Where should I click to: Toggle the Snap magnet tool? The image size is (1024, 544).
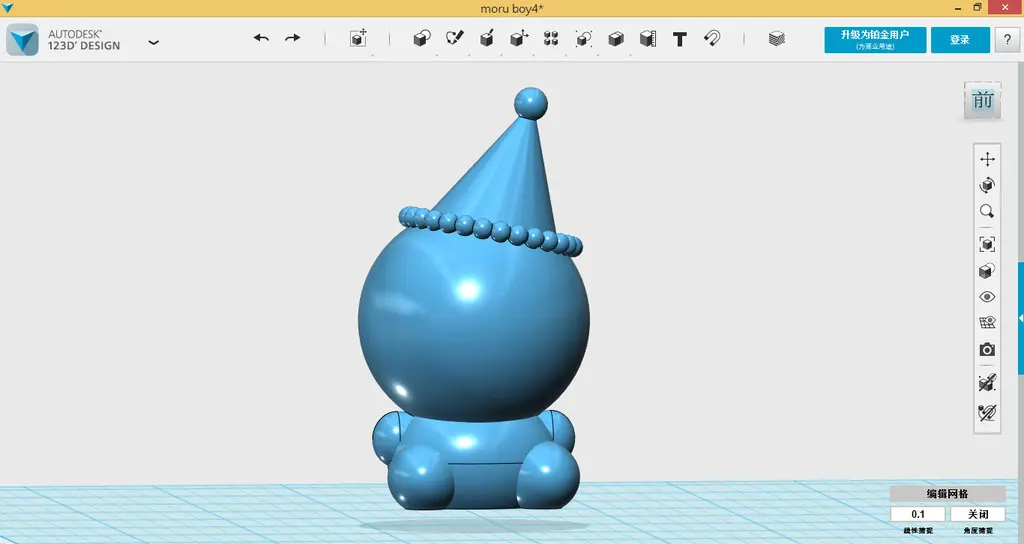point(712,39)
